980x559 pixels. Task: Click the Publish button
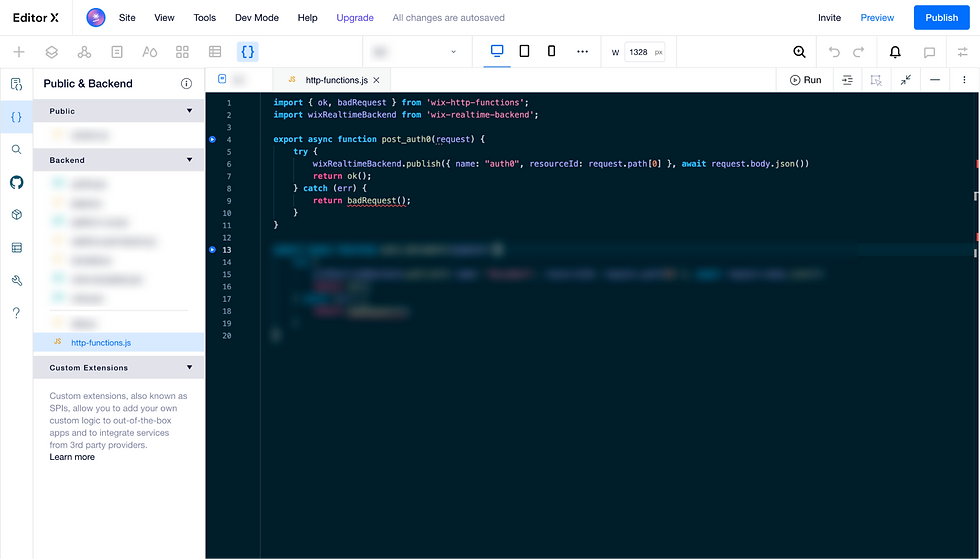click(941, 18)
